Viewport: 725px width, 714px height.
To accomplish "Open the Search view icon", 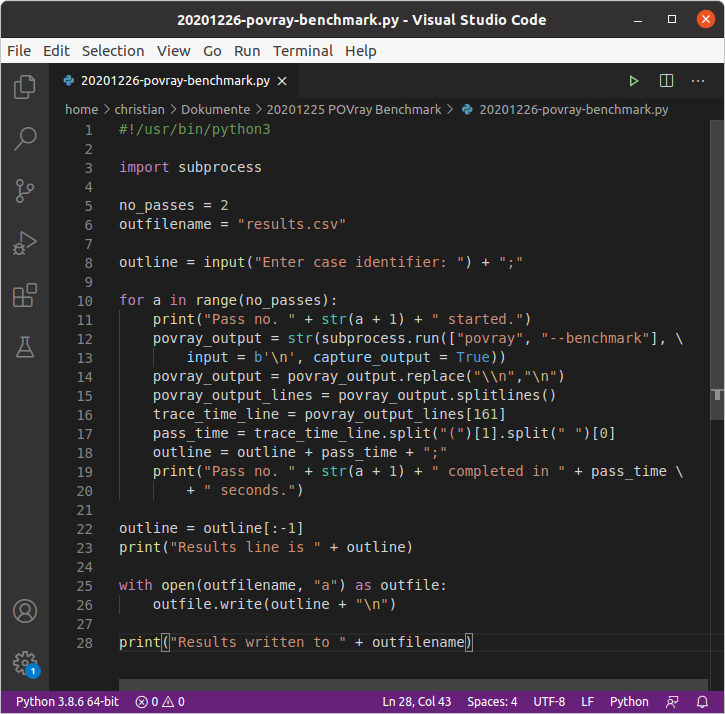I will pyautogui.click(x=25, y=139).
